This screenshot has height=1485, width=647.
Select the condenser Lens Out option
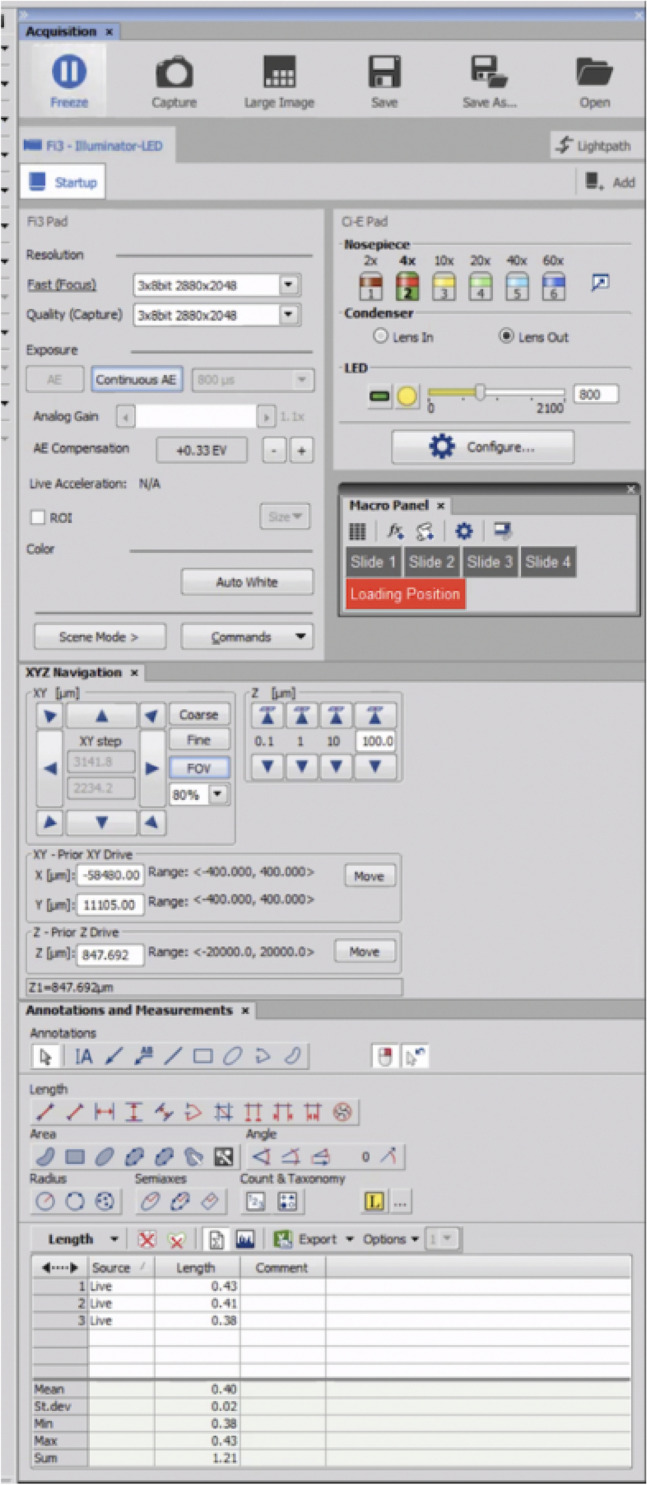tap(506, 337)
